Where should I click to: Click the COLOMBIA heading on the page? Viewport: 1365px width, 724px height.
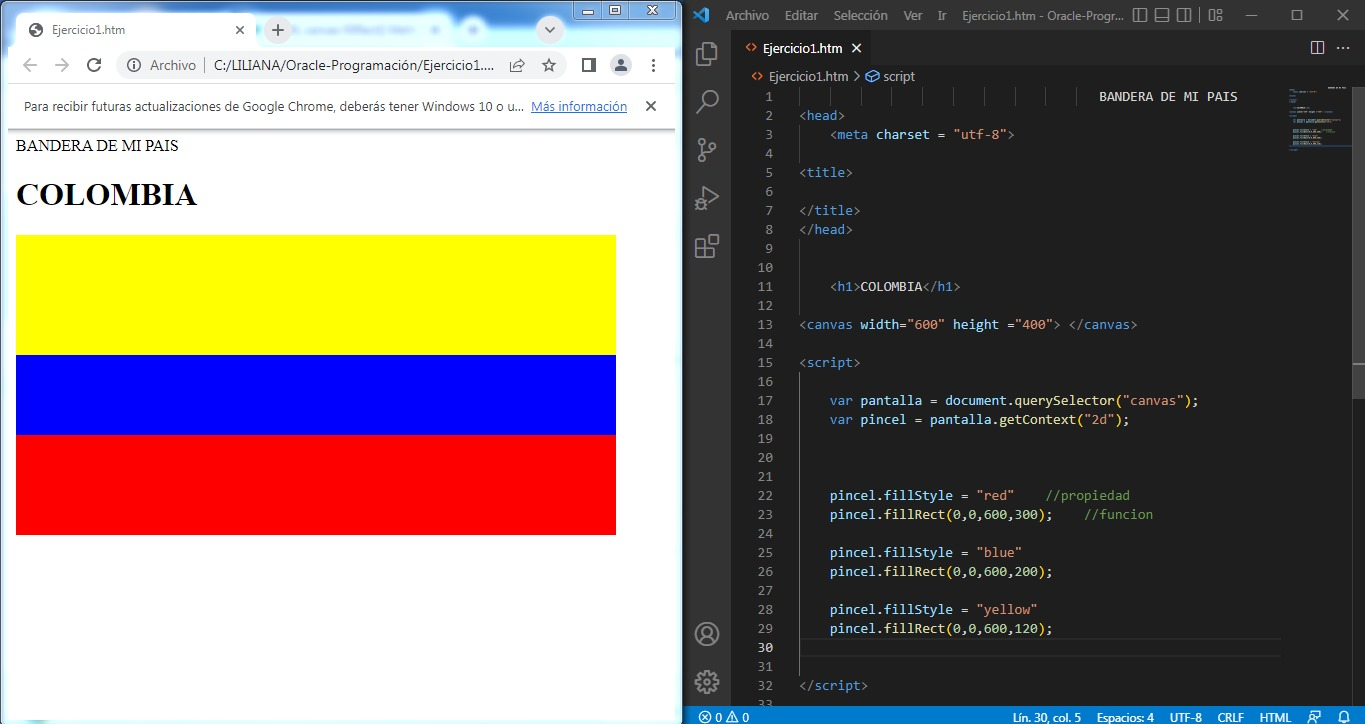(106, 195)
